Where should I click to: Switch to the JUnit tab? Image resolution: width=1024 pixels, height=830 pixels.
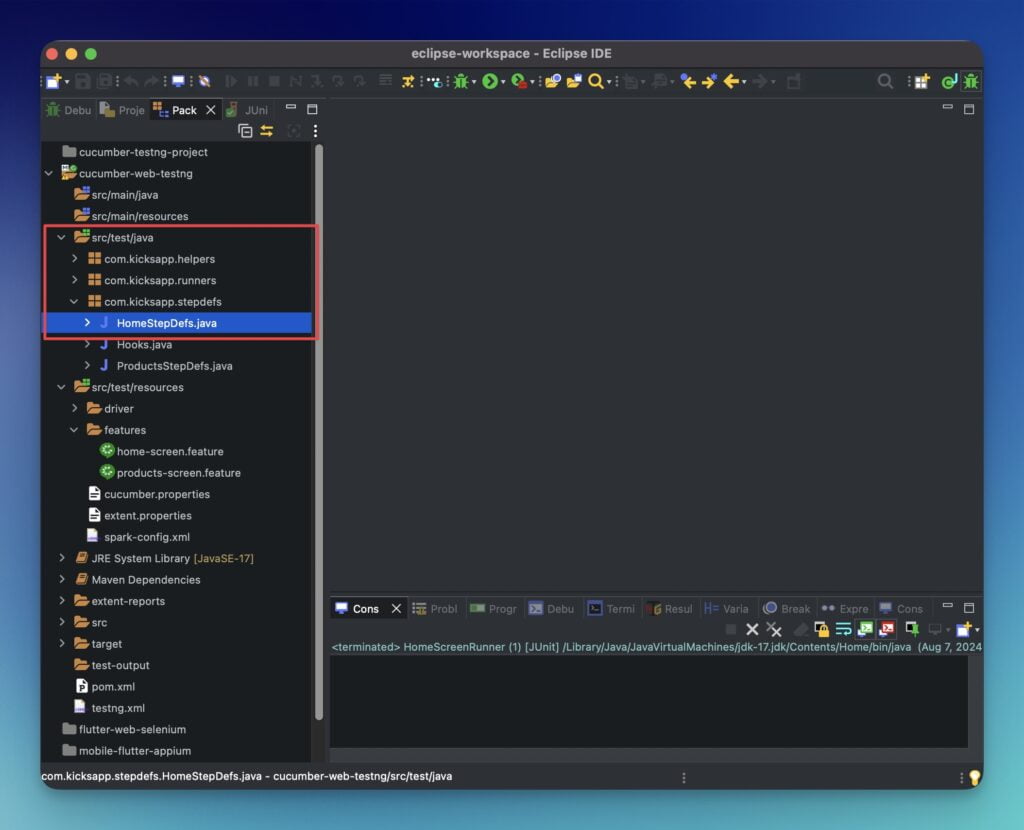coord(248,110)
